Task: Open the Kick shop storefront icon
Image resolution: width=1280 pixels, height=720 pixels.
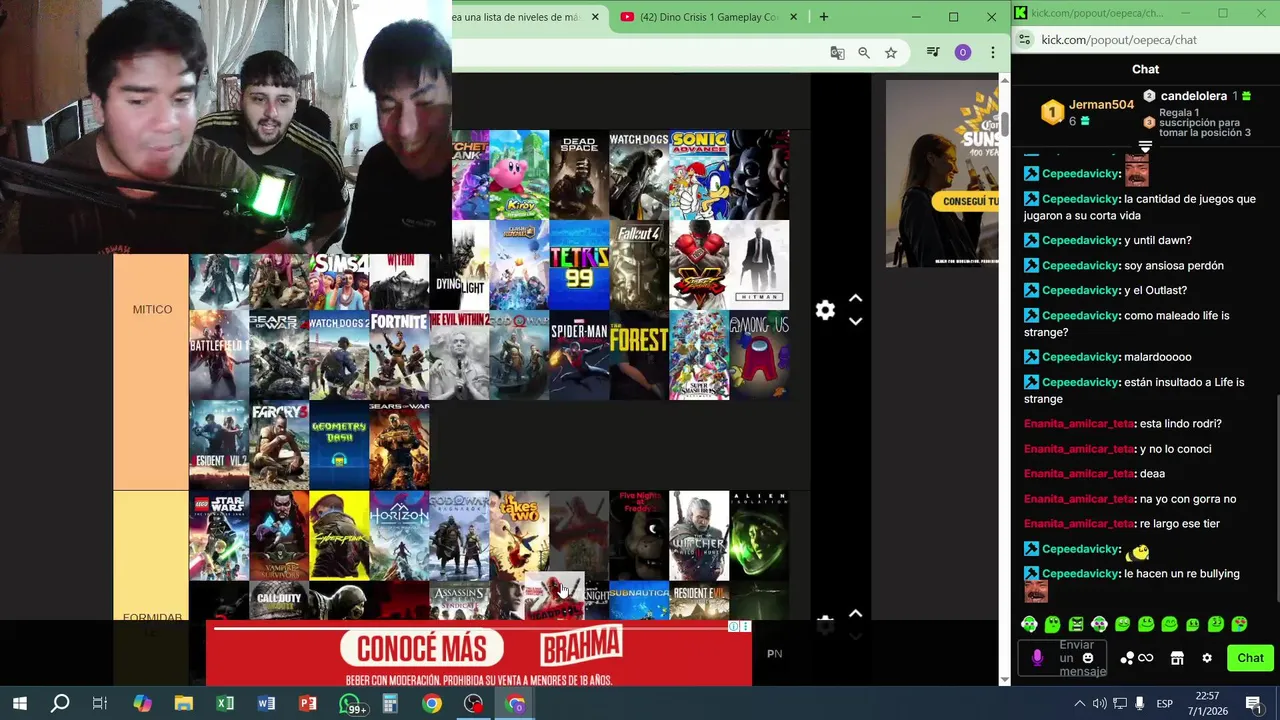Action: tap(1177, 658)
